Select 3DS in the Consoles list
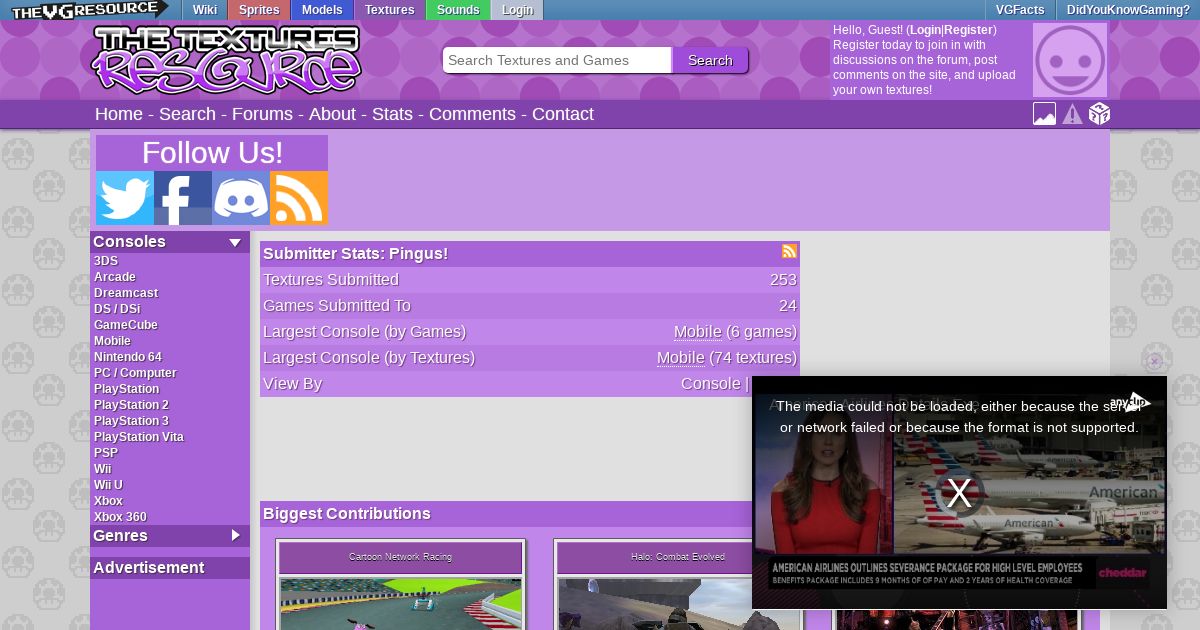1200x630 pixels. pos(106,261)
